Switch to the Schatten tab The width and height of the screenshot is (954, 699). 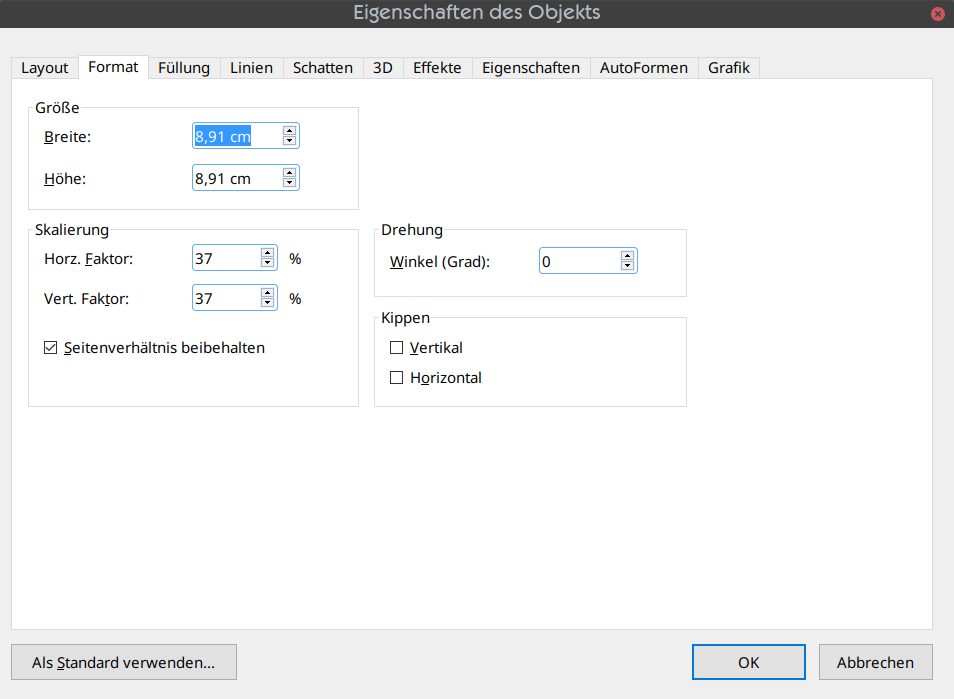[323, 68]
